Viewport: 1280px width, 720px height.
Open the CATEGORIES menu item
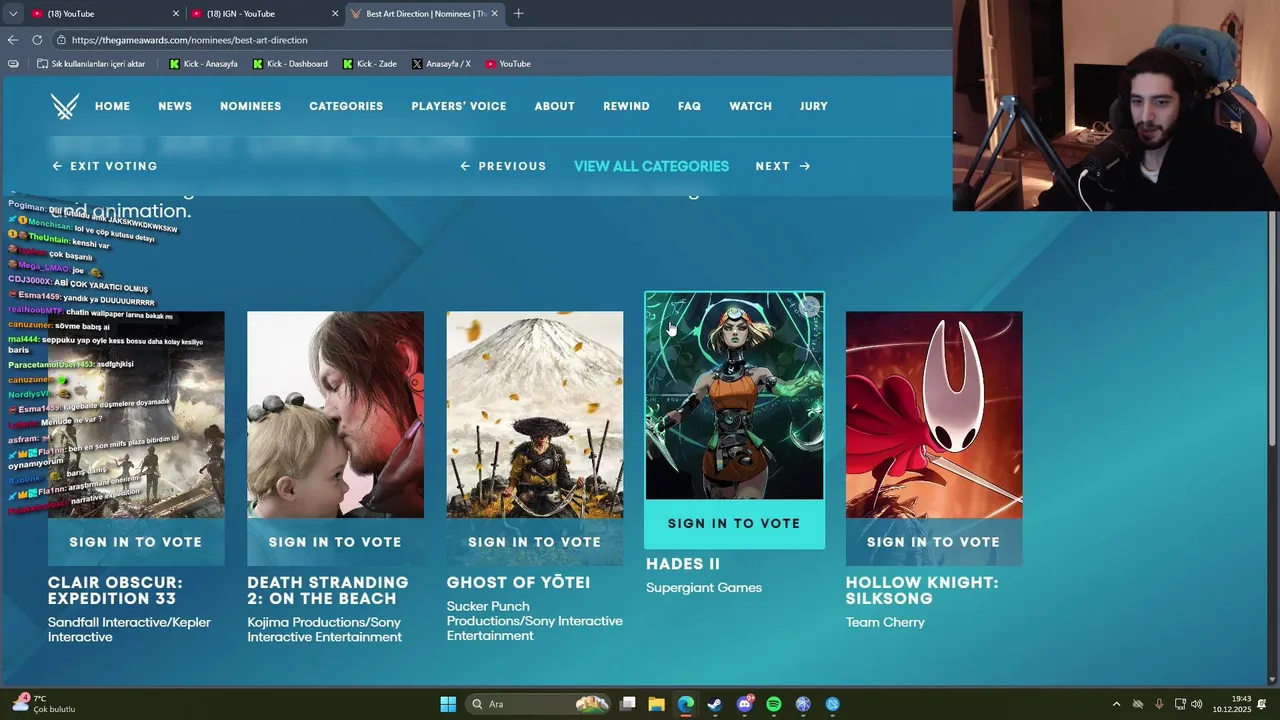point(346,106)
